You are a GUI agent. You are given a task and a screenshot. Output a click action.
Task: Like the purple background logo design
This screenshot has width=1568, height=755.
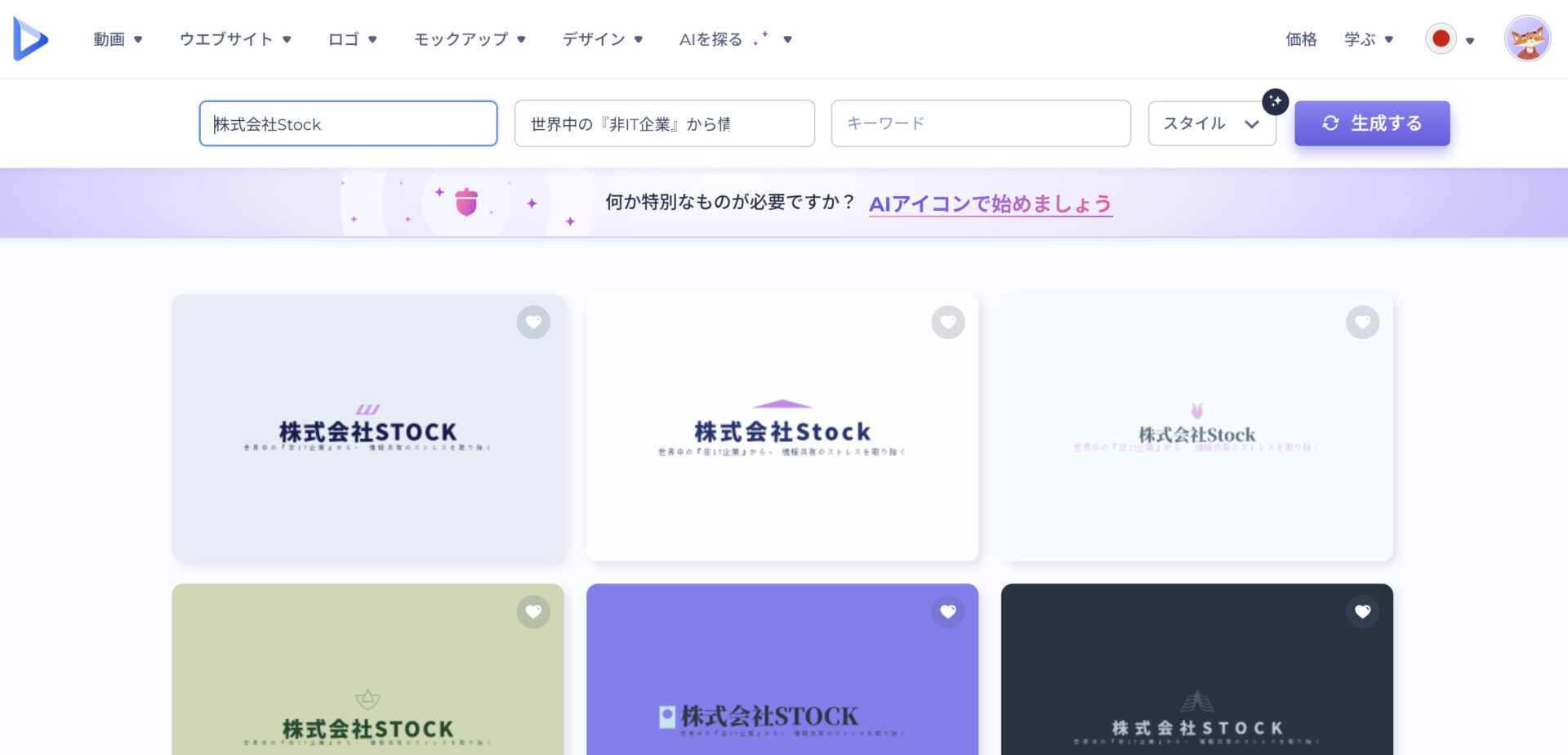pos(947,612)
